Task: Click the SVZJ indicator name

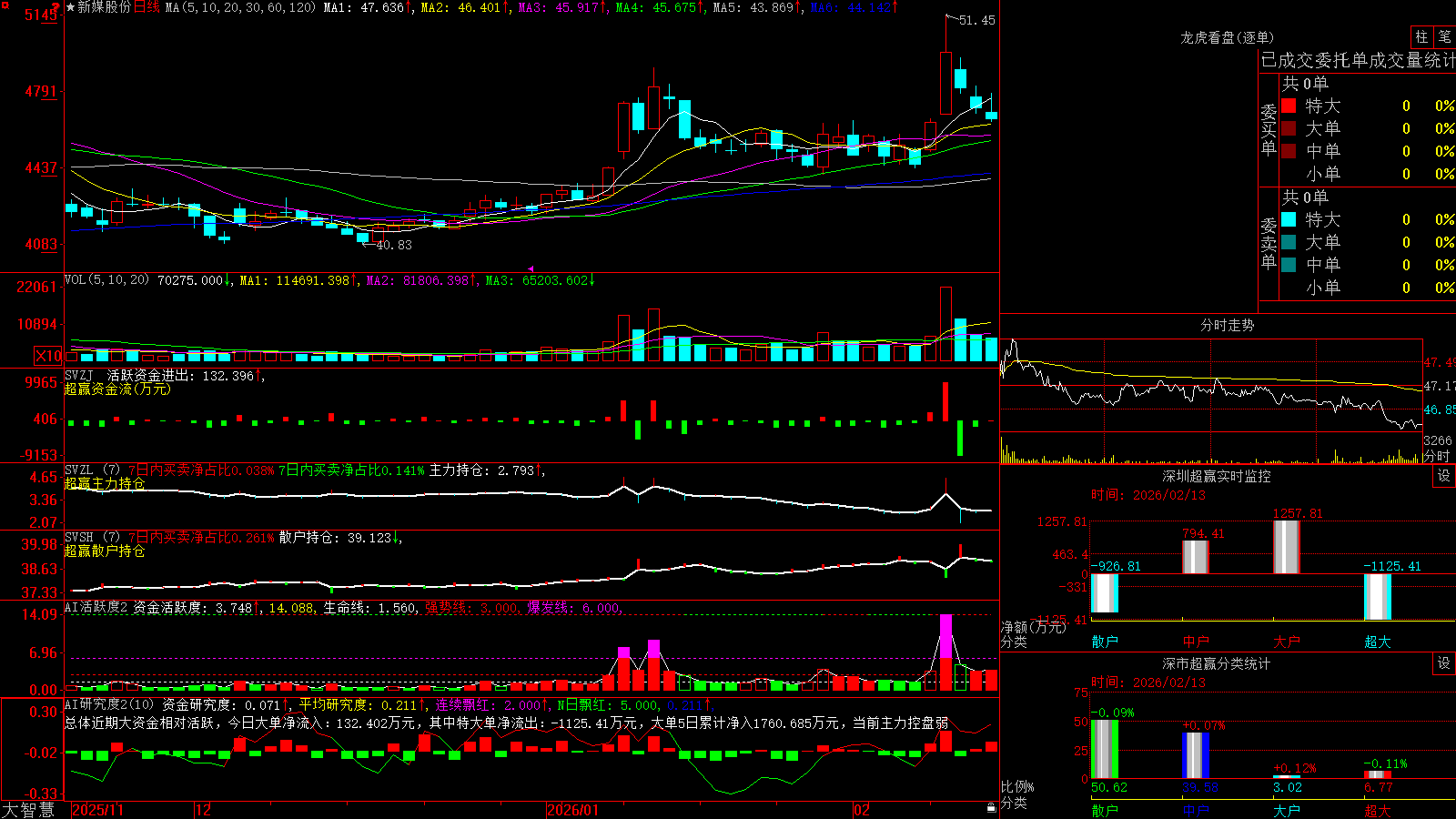Action: click(79, 375)
